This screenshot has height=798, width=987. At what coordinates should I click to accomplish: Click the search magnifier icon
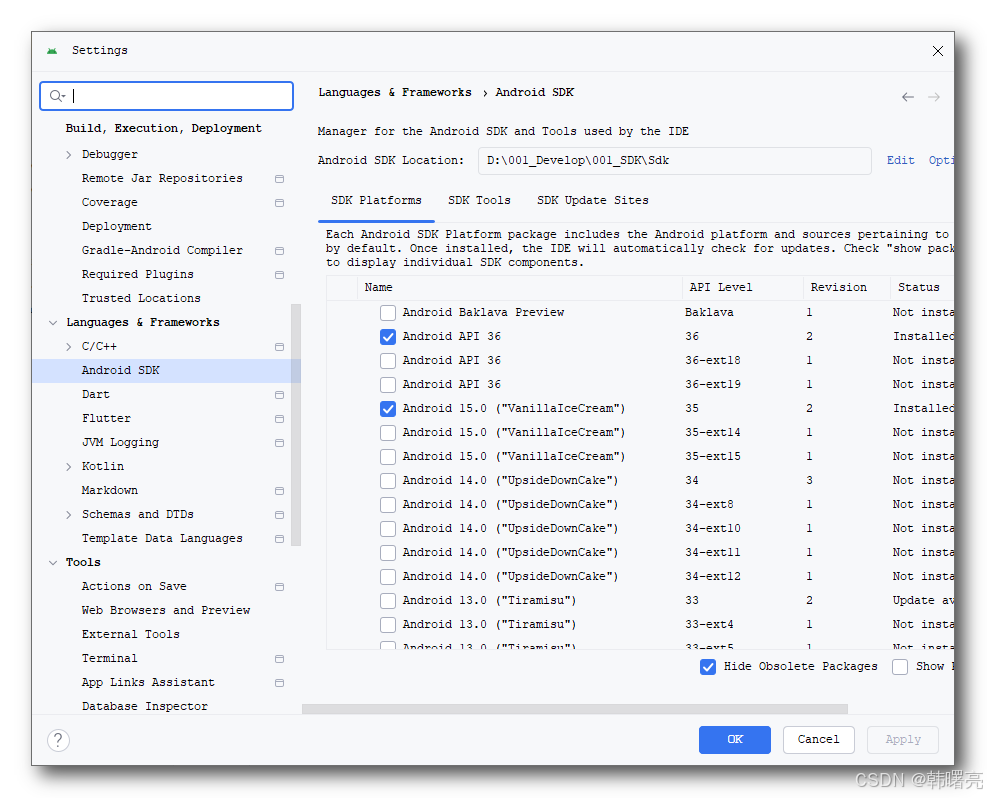click(57, 96)
